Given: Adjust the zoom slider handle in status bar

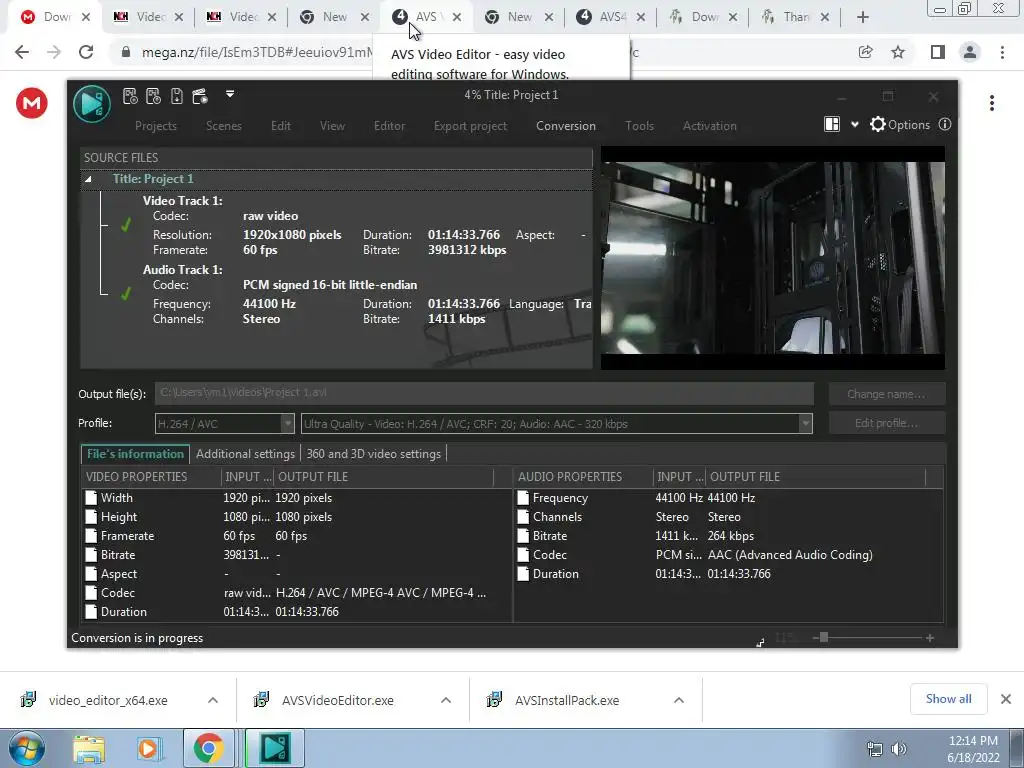Looking at the screenshot, I should [824, 637].
